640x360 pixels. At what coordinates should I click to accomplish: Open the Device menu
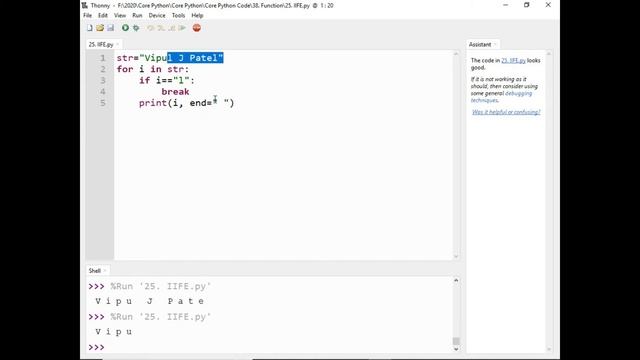pyautogui.click(x=157, y=15)
